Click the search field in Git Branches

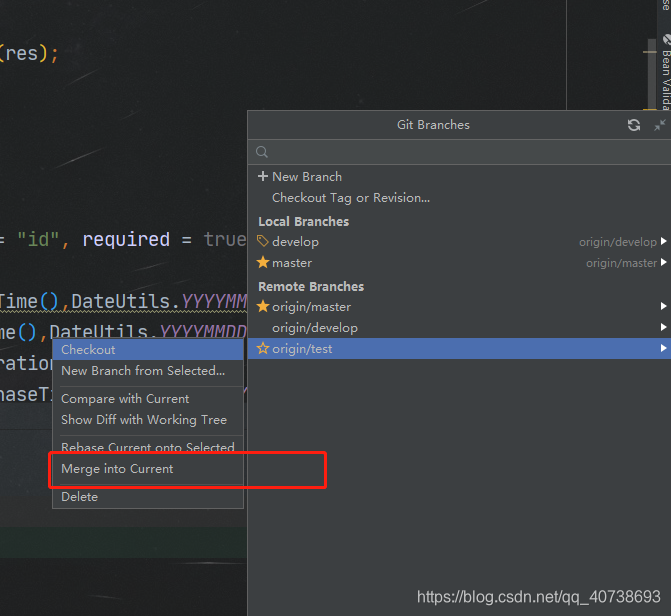point(459,152)
